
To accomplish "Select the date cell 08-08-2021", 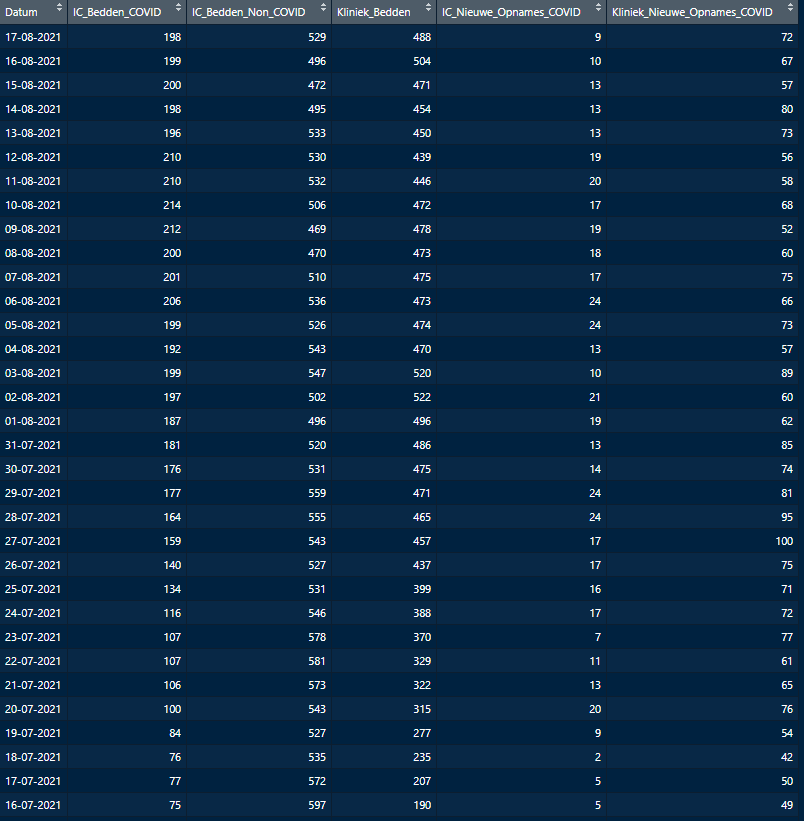I will coord(33,253).
